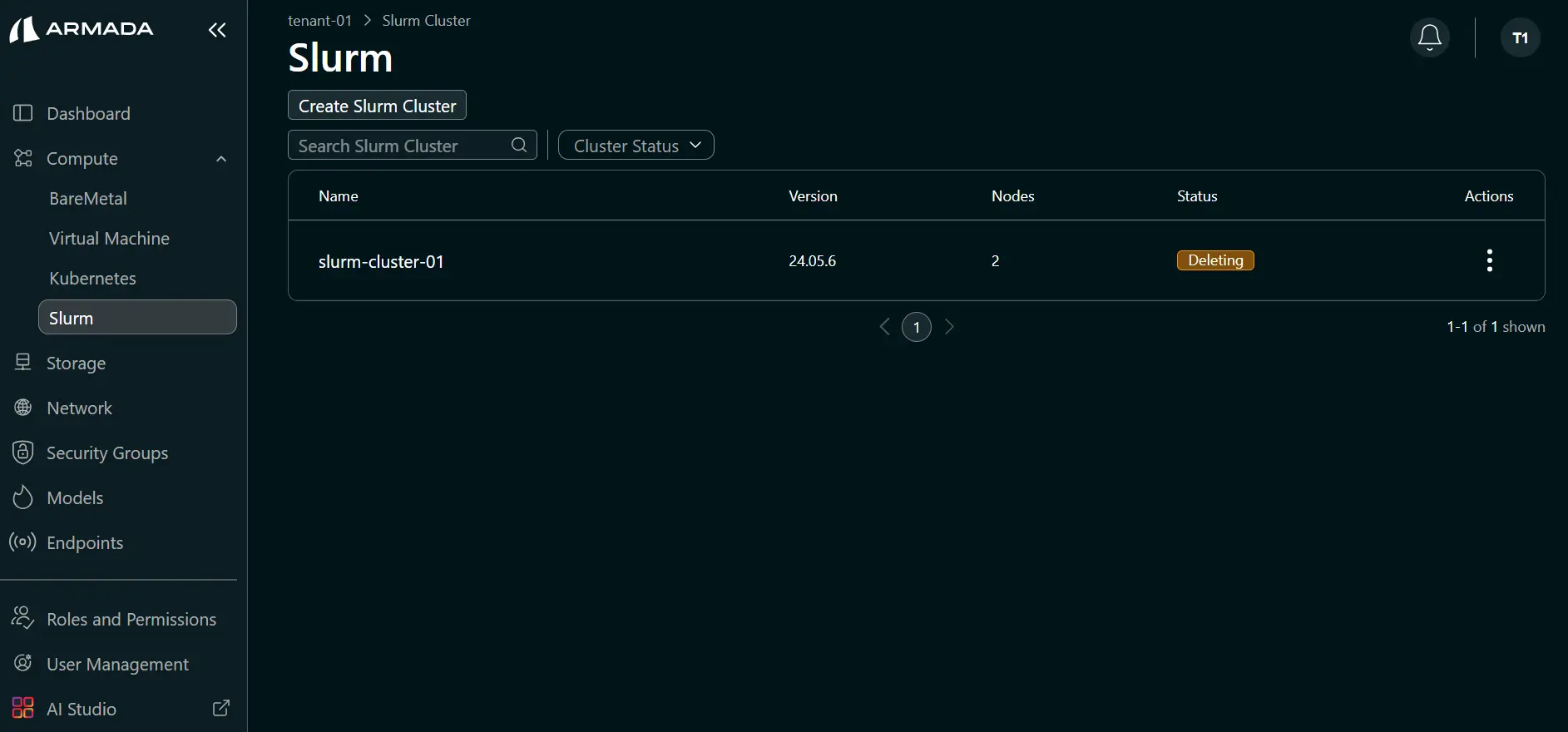The image size is (1568, 732).
Task: Click the Slurm page heading
Action: 340,57
